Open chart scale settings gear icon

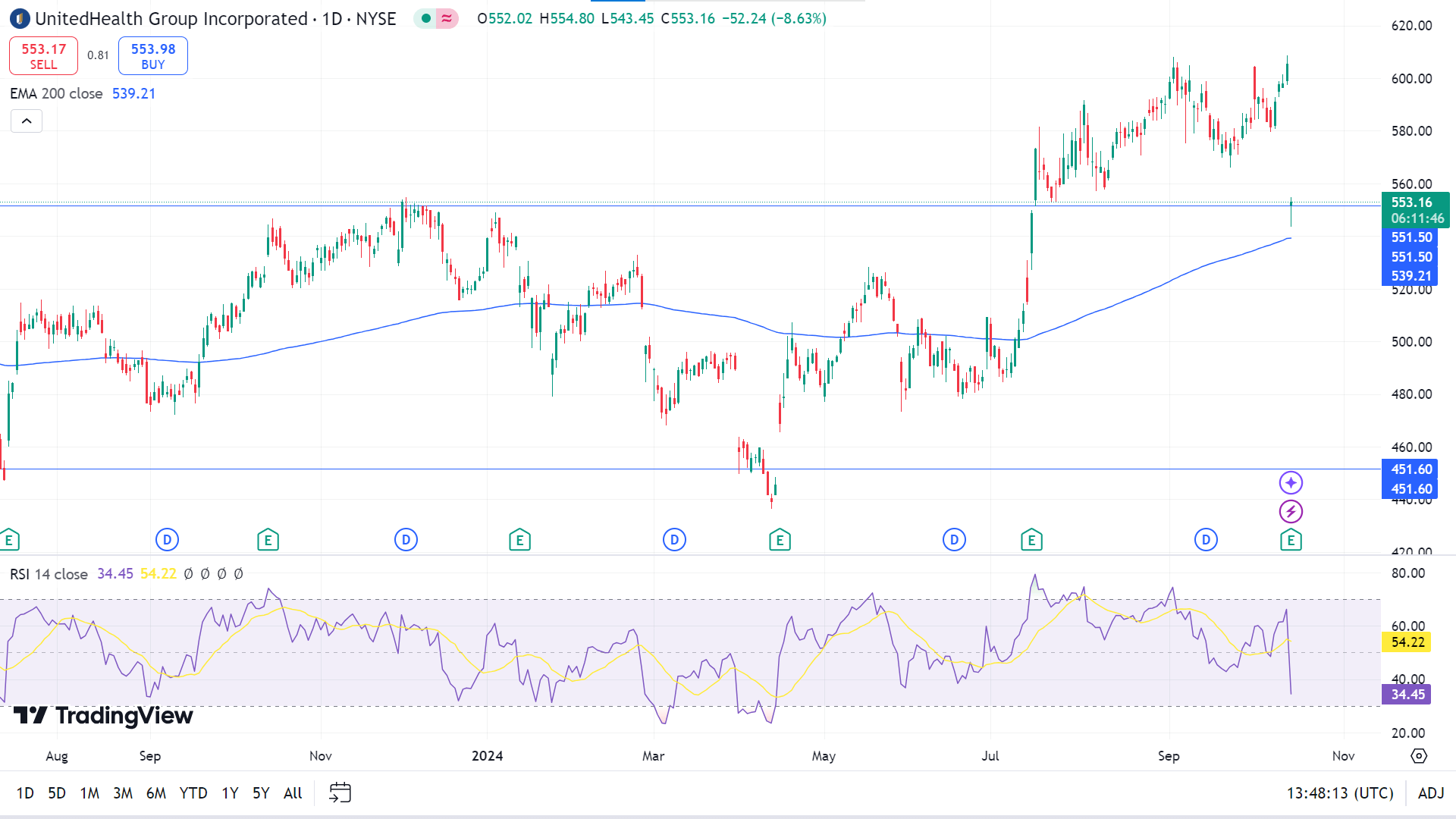point(1419,756)
